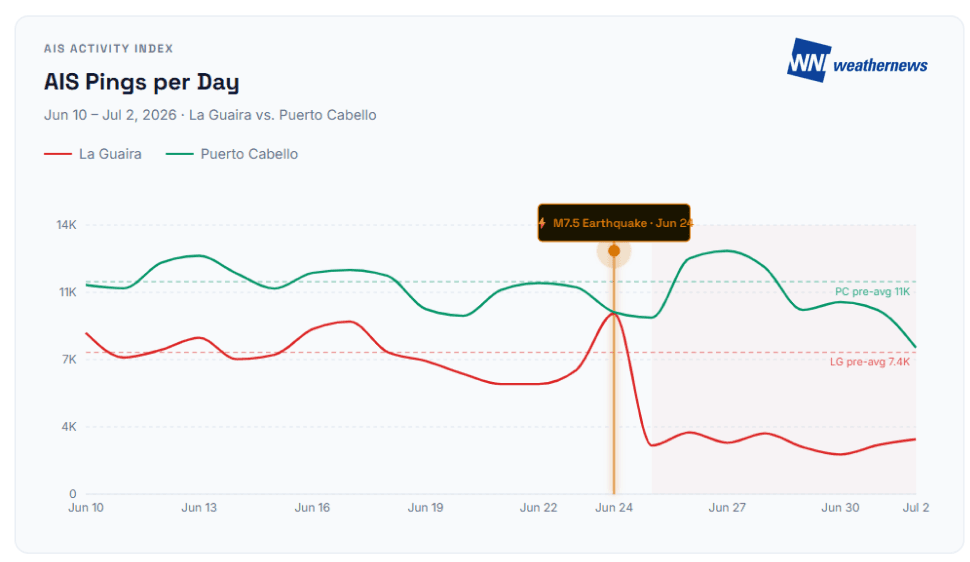
Task: Click the 'AIS Pings per Day' title
Action: [142, 82]
